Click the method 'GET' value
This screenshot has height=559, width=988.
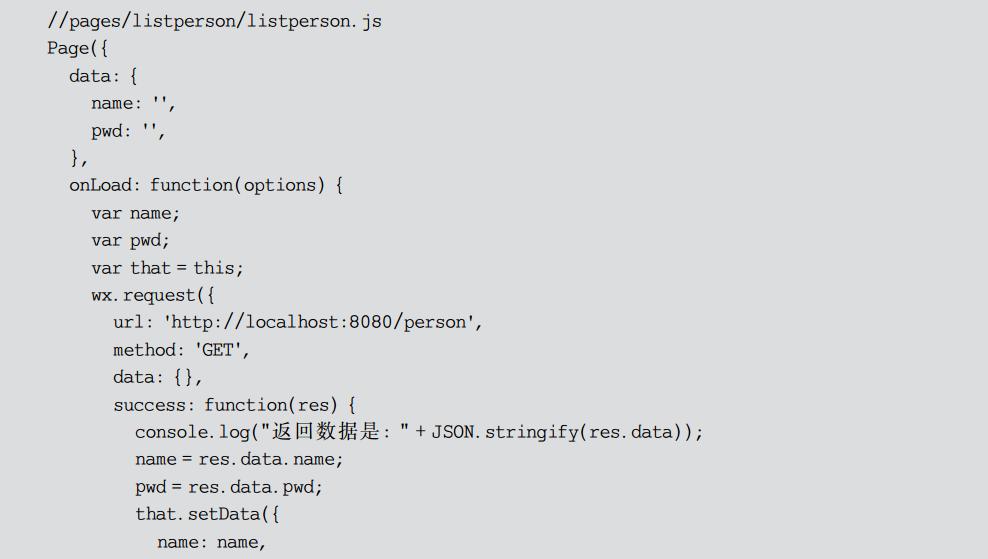tap(221, 350)
